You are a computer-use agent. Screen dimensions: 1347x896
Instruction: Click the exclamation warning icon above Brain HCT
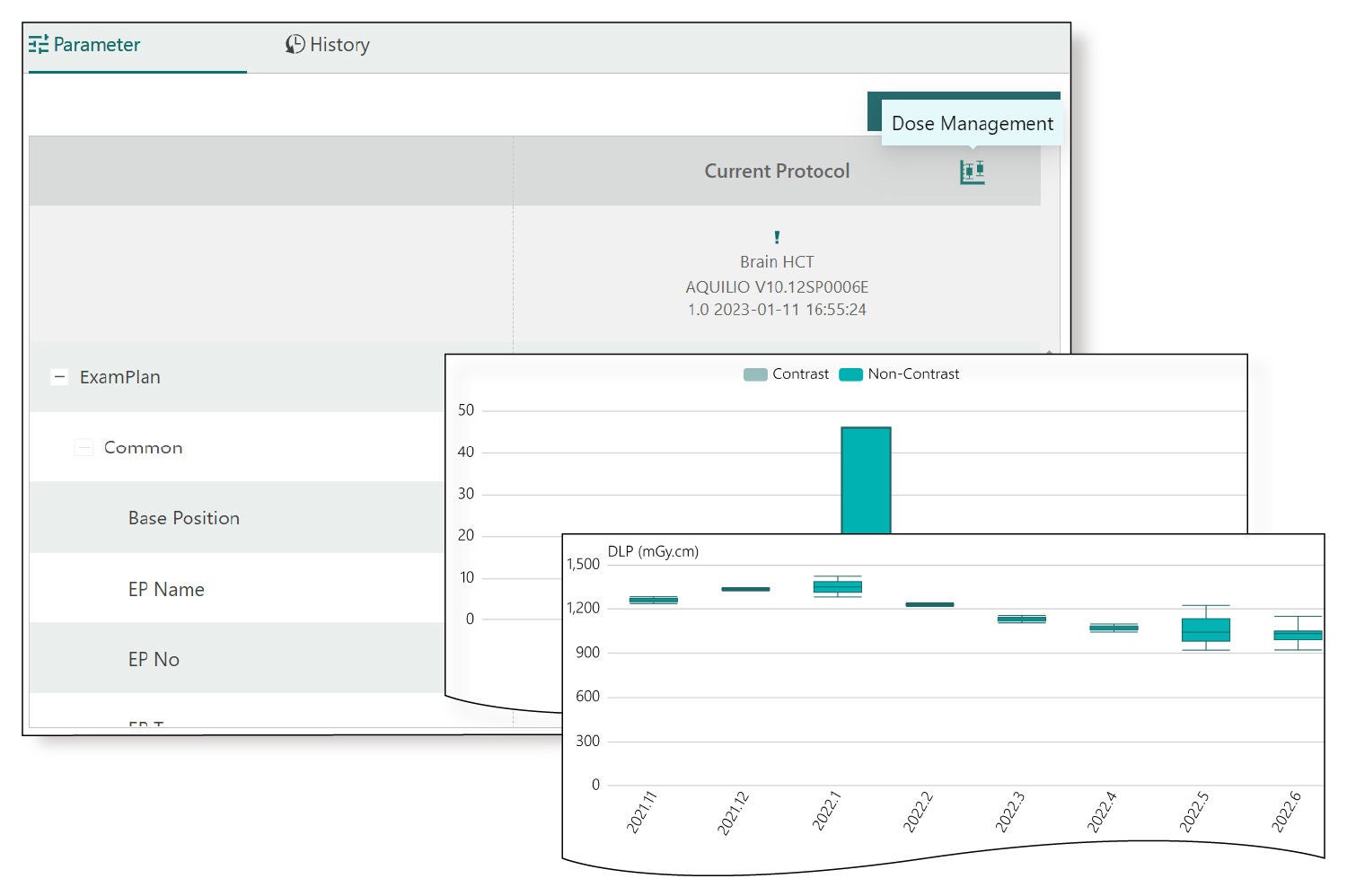click(777, 237)
